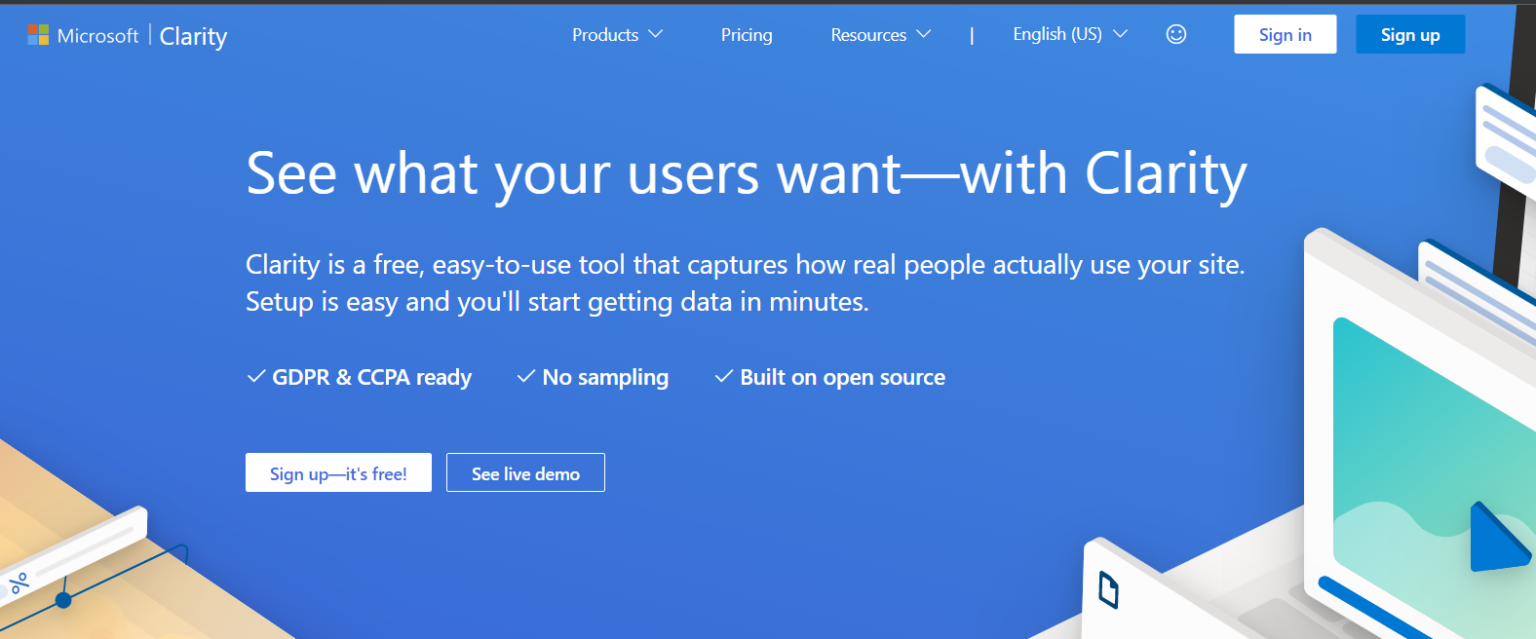The width and height of the screenshot is (1536, 639).
Task: Open the Pricing page
Action: pyautogui.click(x=747, y=35)
